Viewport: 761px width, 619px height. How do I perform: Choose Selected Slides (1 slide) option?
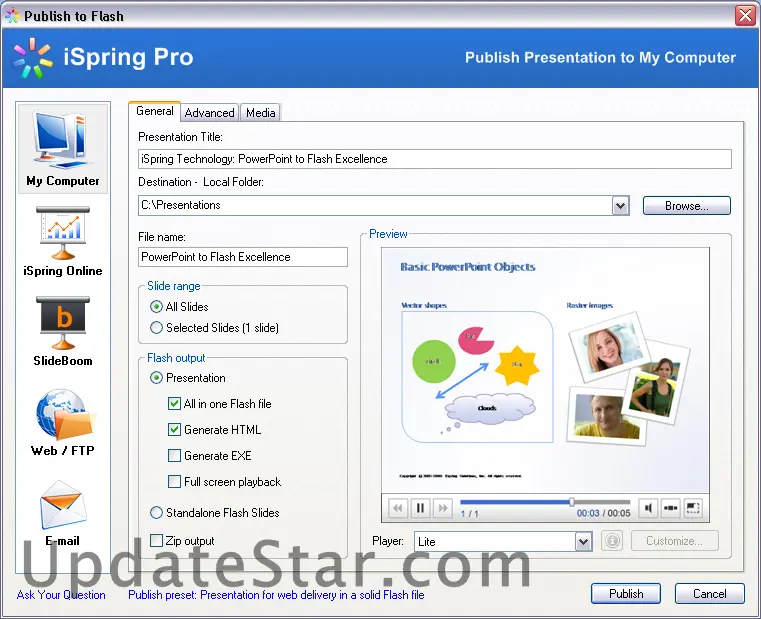(156, 328)
